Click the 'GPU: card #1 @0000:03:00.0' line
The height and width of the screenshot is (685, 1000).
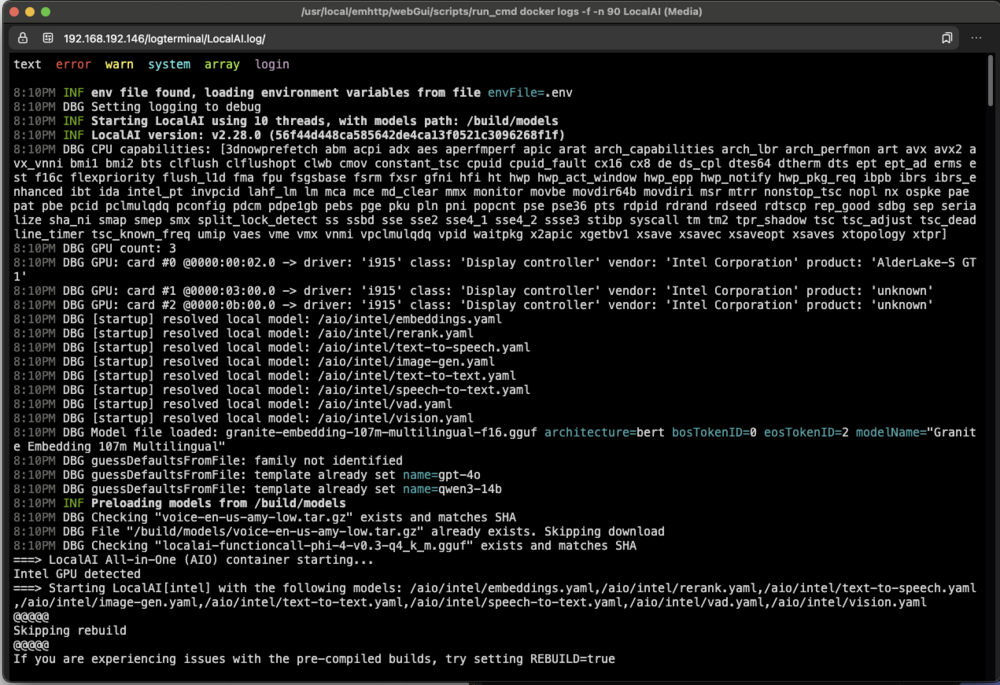click(473, 291)
